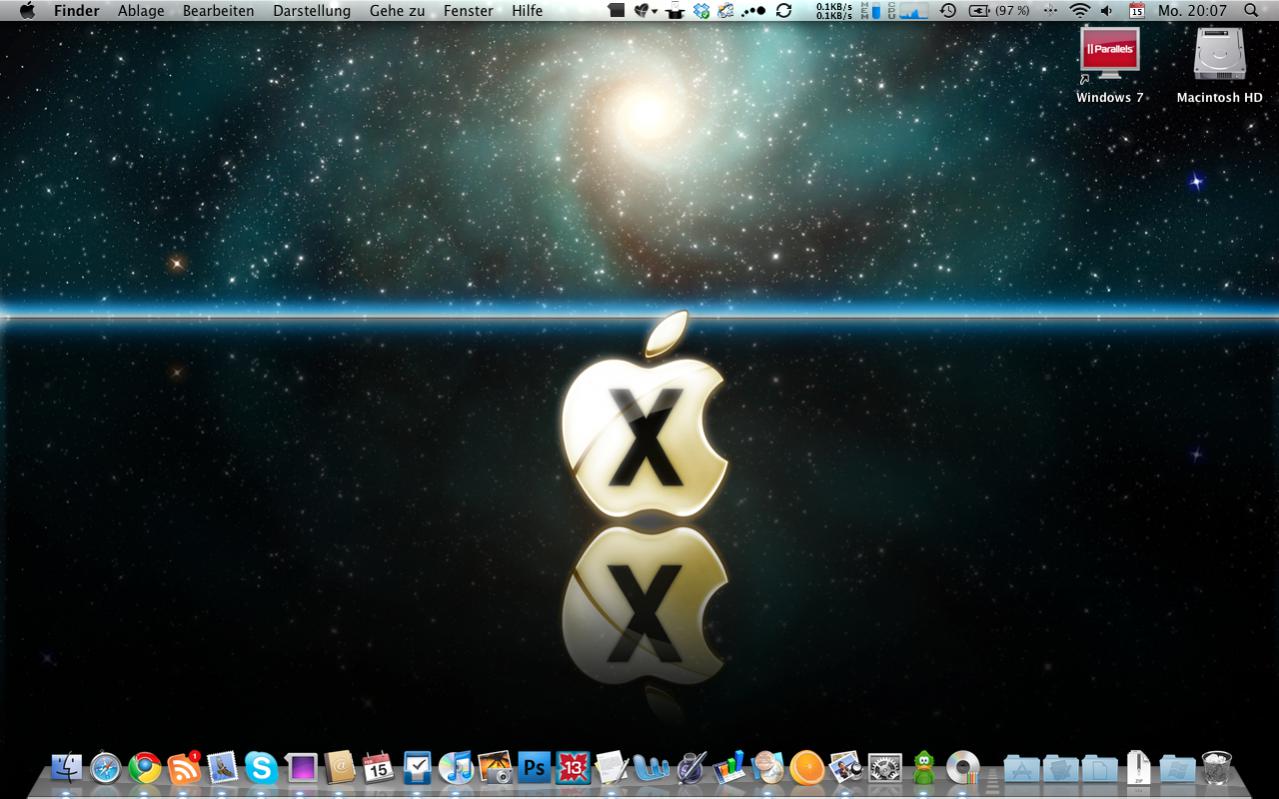Open the purple screen app in Dock

pos(301,767)
